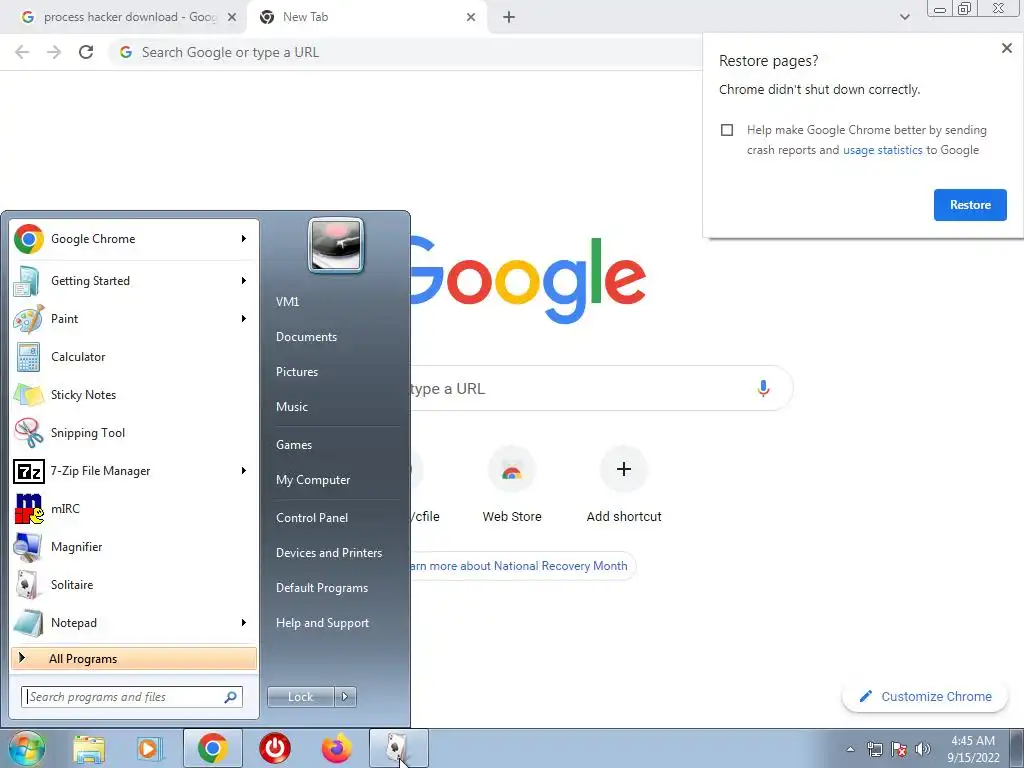Click Customize Chrome button
The image size is (1024, 768).
(x=926, y=697)
